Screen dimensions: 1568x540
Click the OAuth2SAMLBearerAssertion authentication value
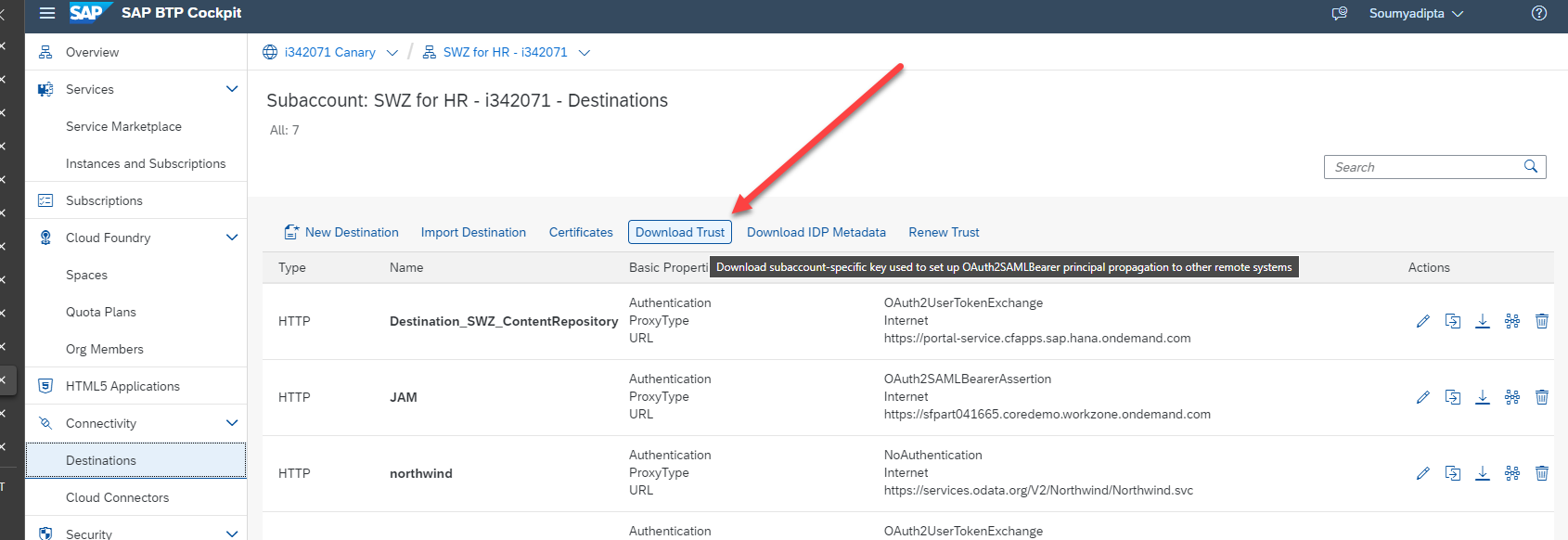point(968,379)
